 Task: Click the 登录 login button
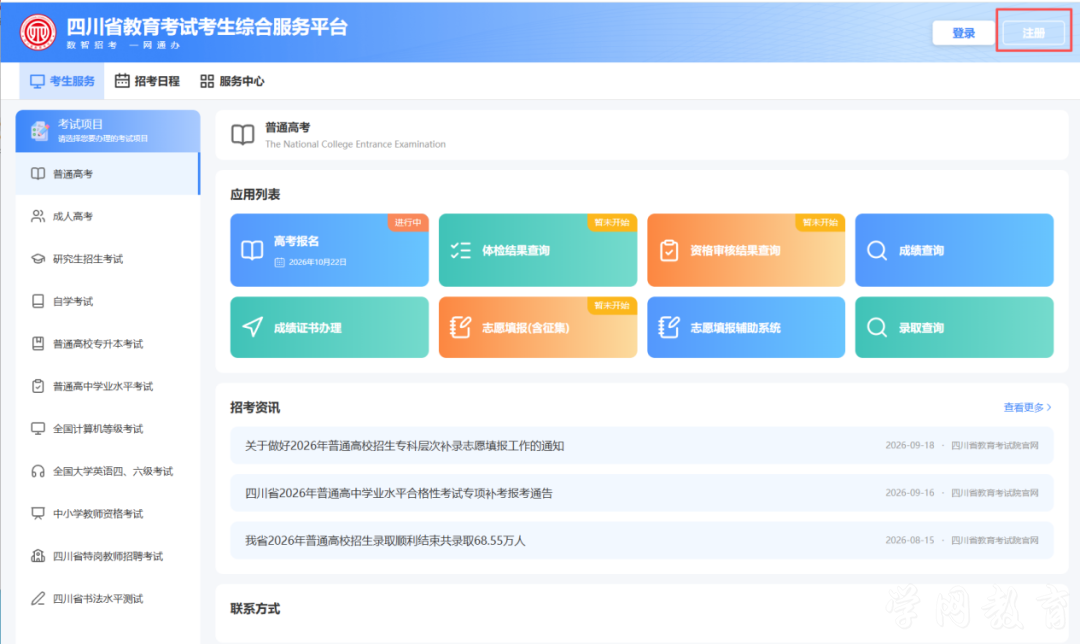(x=963, y=33)
